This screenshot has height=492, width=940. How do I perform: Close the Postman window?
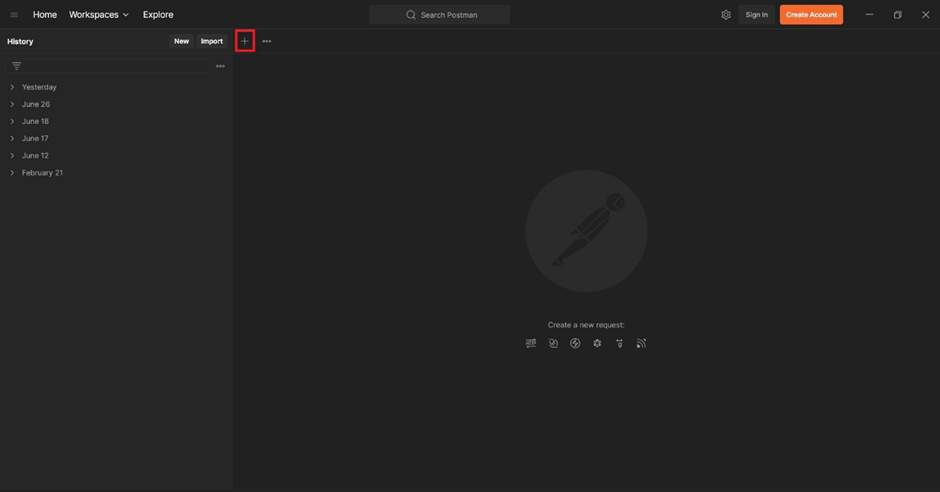click(926, 15)
